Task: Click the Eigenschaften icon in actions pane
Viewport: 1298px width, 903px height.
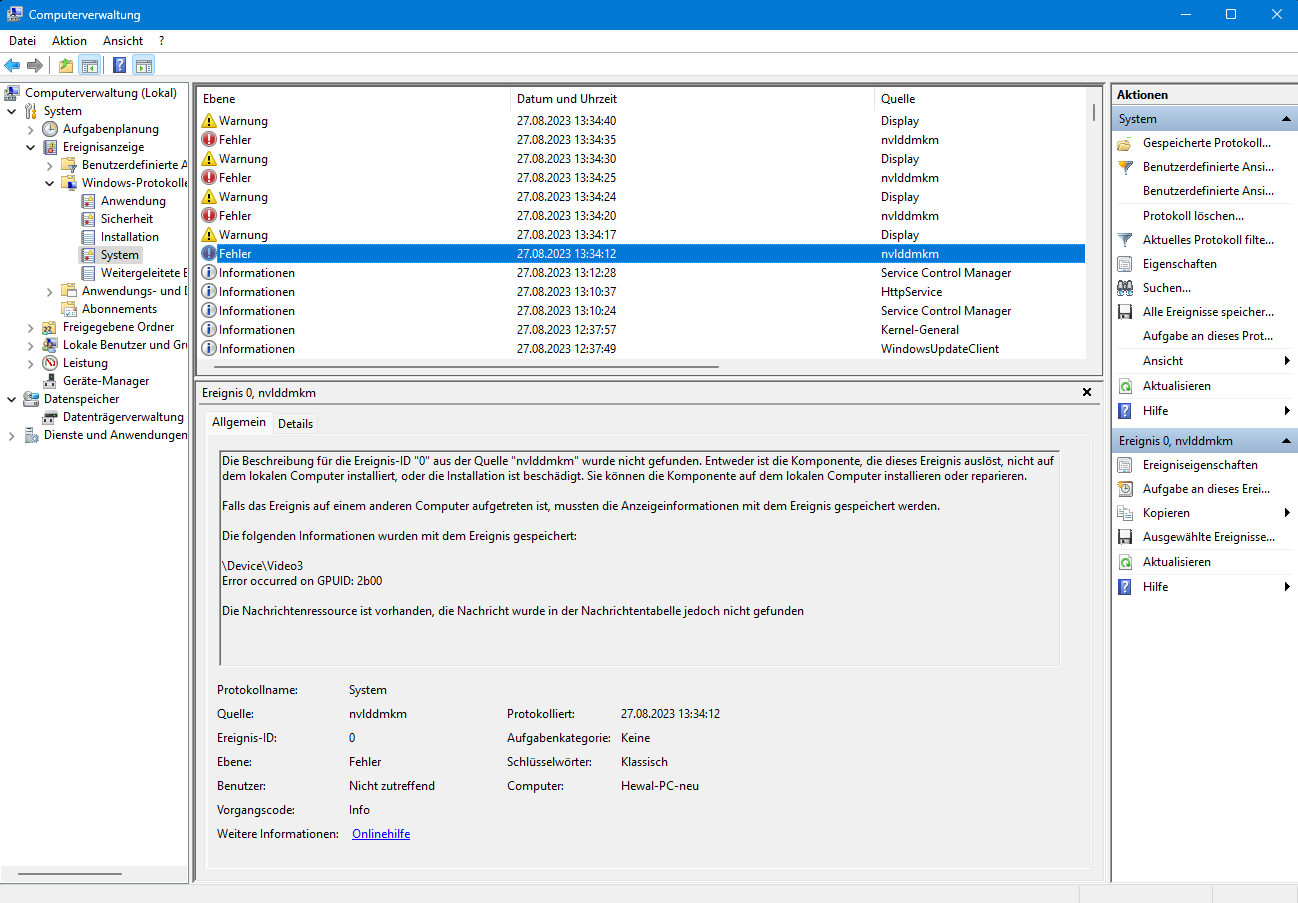Action: tap(1125, 264)
